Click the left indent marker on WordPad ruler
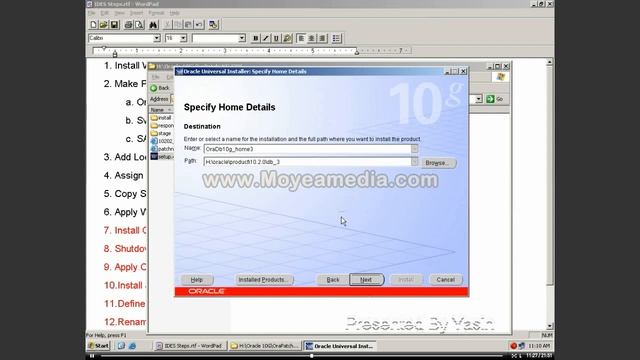 click(115, 53)
